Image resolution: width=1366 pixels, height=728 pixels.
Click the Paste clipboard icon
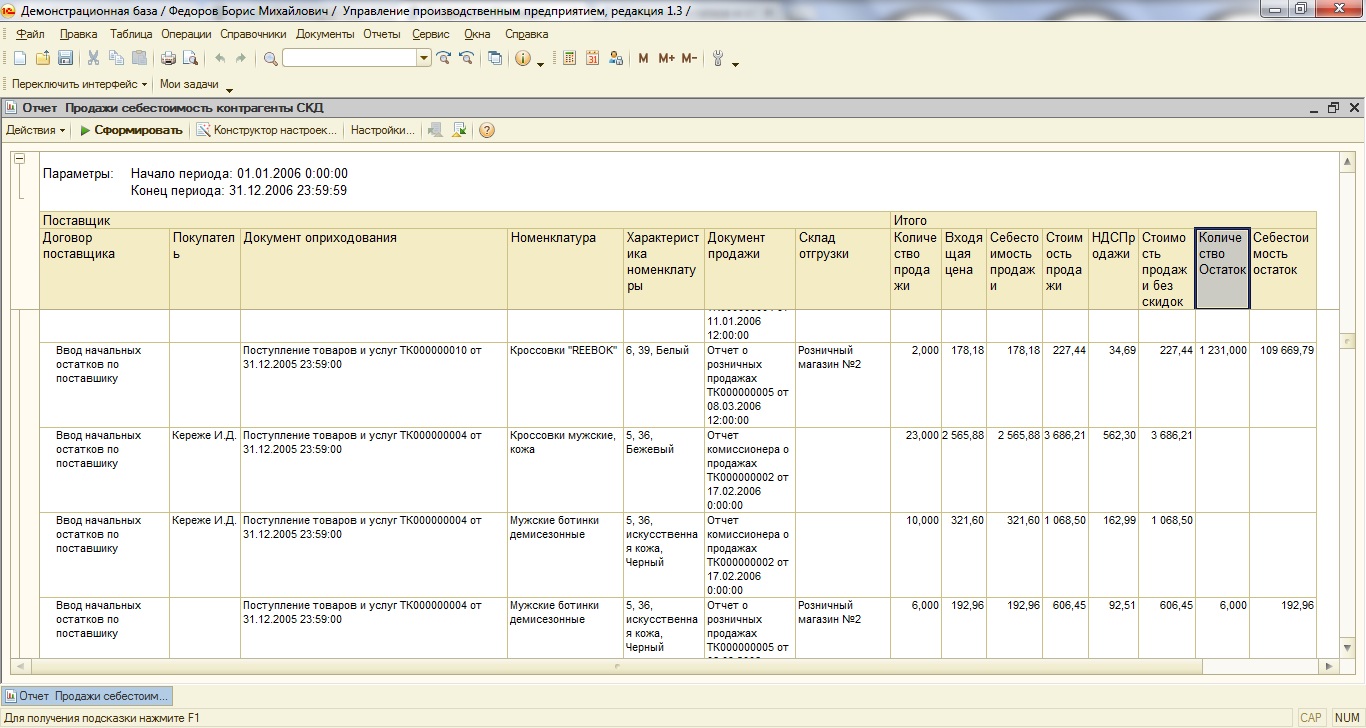point(139,59)
